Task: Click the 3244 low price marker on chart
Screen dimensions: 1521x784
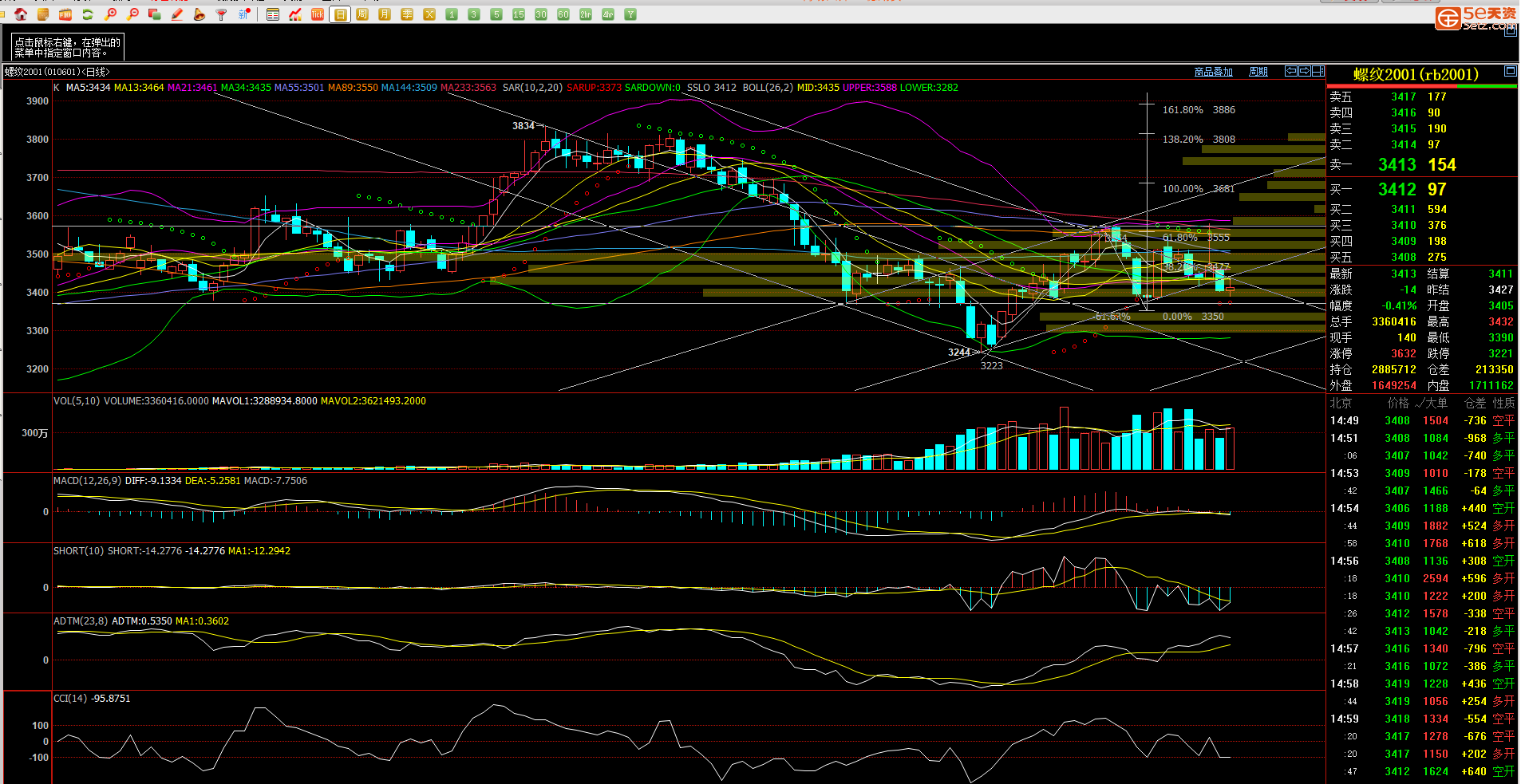Action: point(958,353)
